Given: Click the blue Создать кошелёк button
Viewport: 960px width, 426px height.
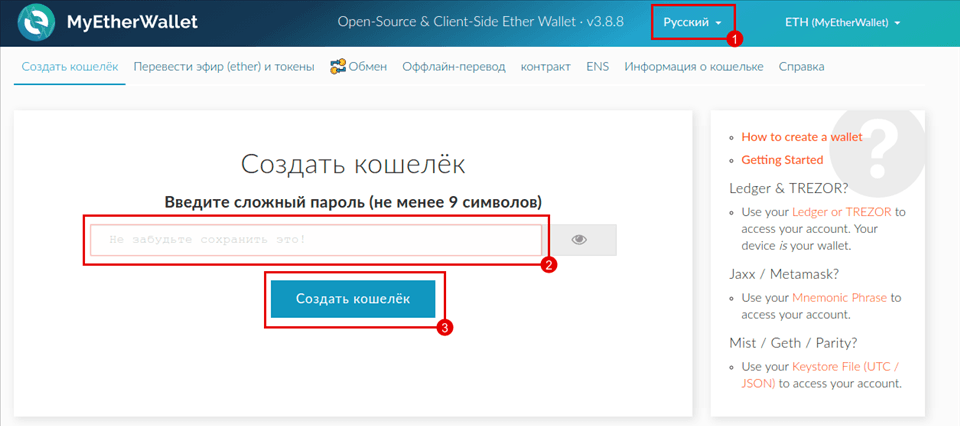Looking at the screenshot, I should coord(353,299).
